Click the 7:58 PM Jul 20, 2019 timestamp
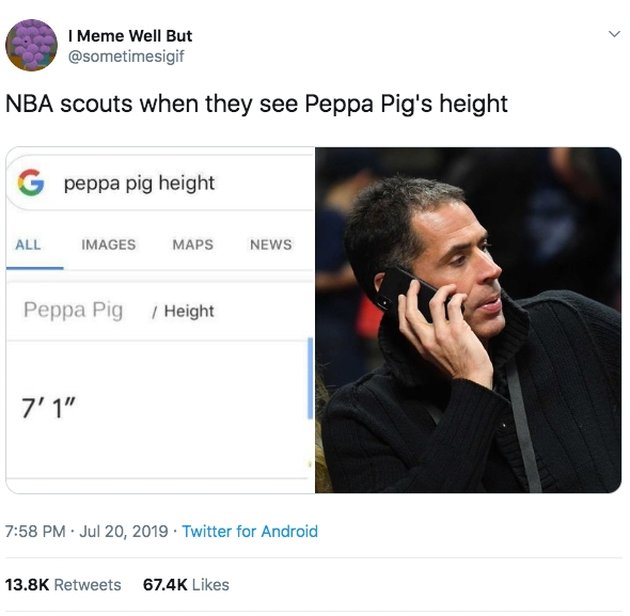This screenshot has width=630, height=616. coord(86,531)
